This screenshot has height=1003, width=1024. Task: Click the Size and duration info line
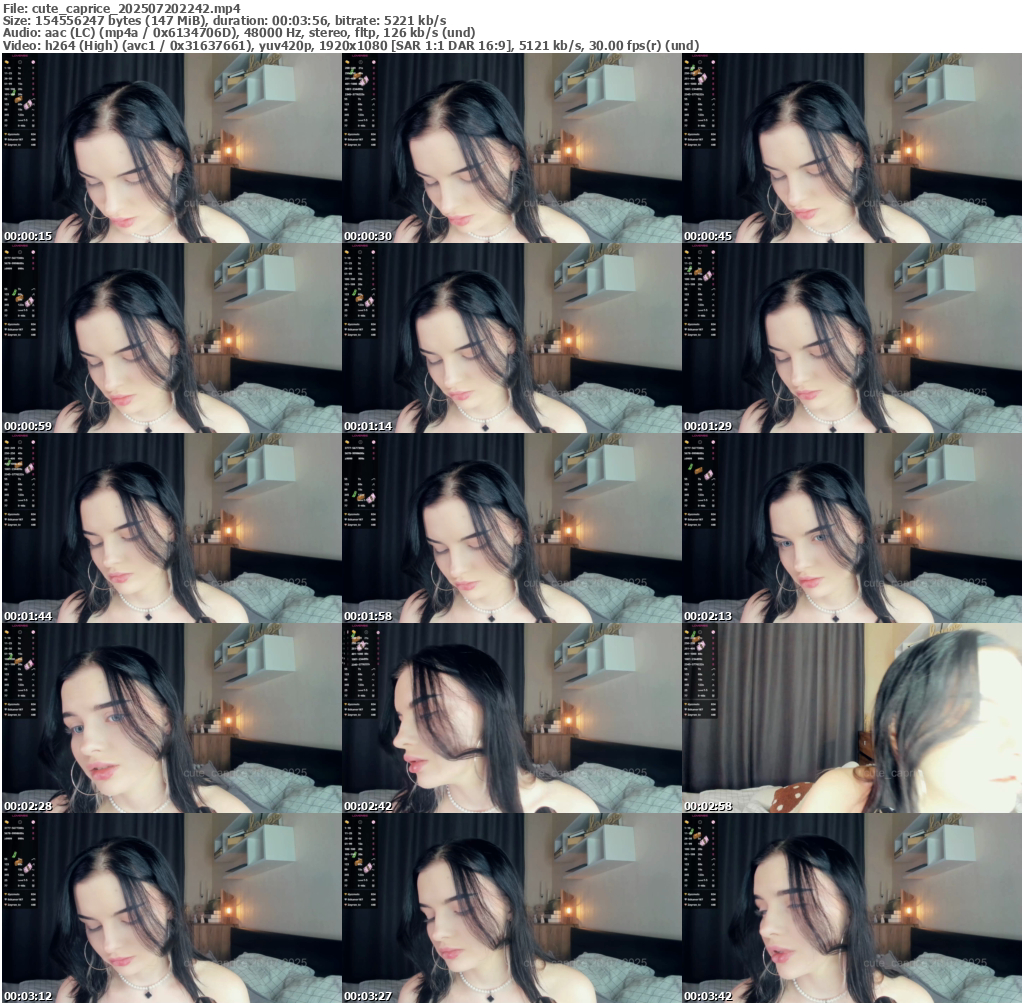coord(224,20)
